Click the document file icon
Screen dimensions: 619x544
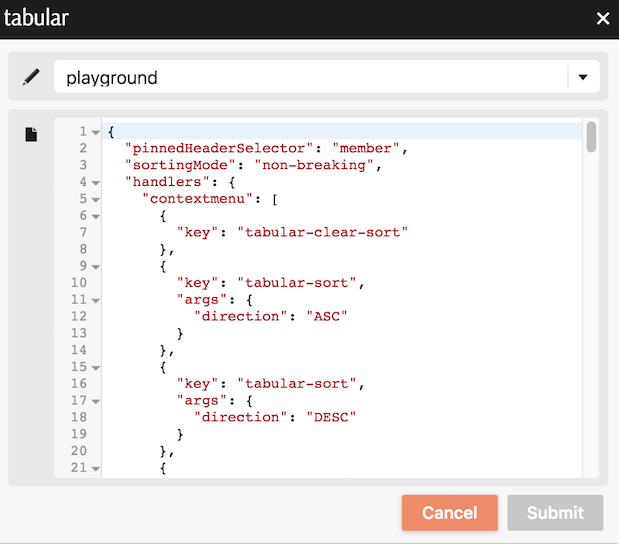pos(31,134)
